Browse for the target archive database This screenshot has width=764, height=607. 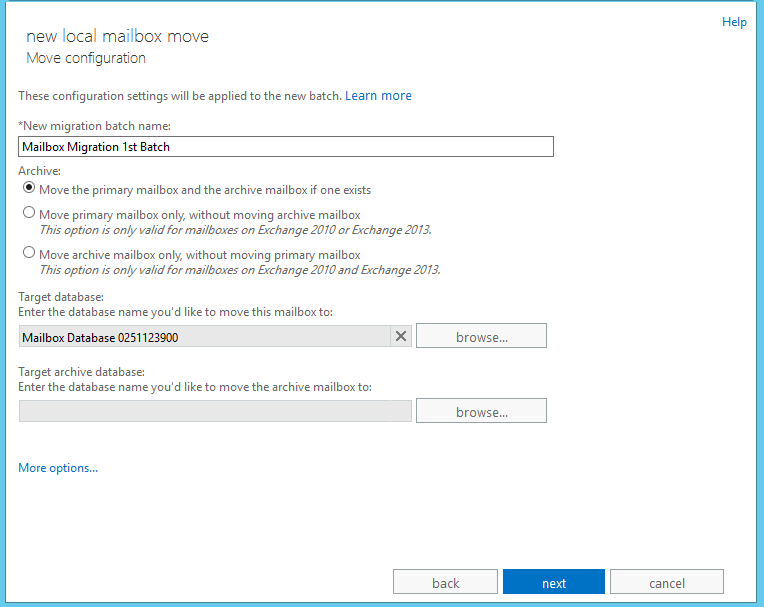[481, 411]
